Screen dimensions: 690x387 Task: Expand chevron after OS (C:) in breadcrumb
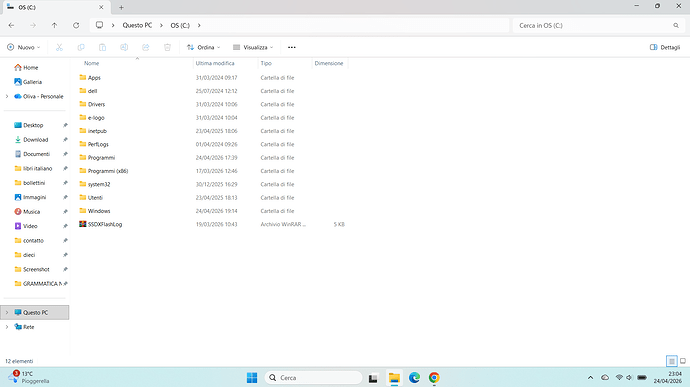coord(199,26)
